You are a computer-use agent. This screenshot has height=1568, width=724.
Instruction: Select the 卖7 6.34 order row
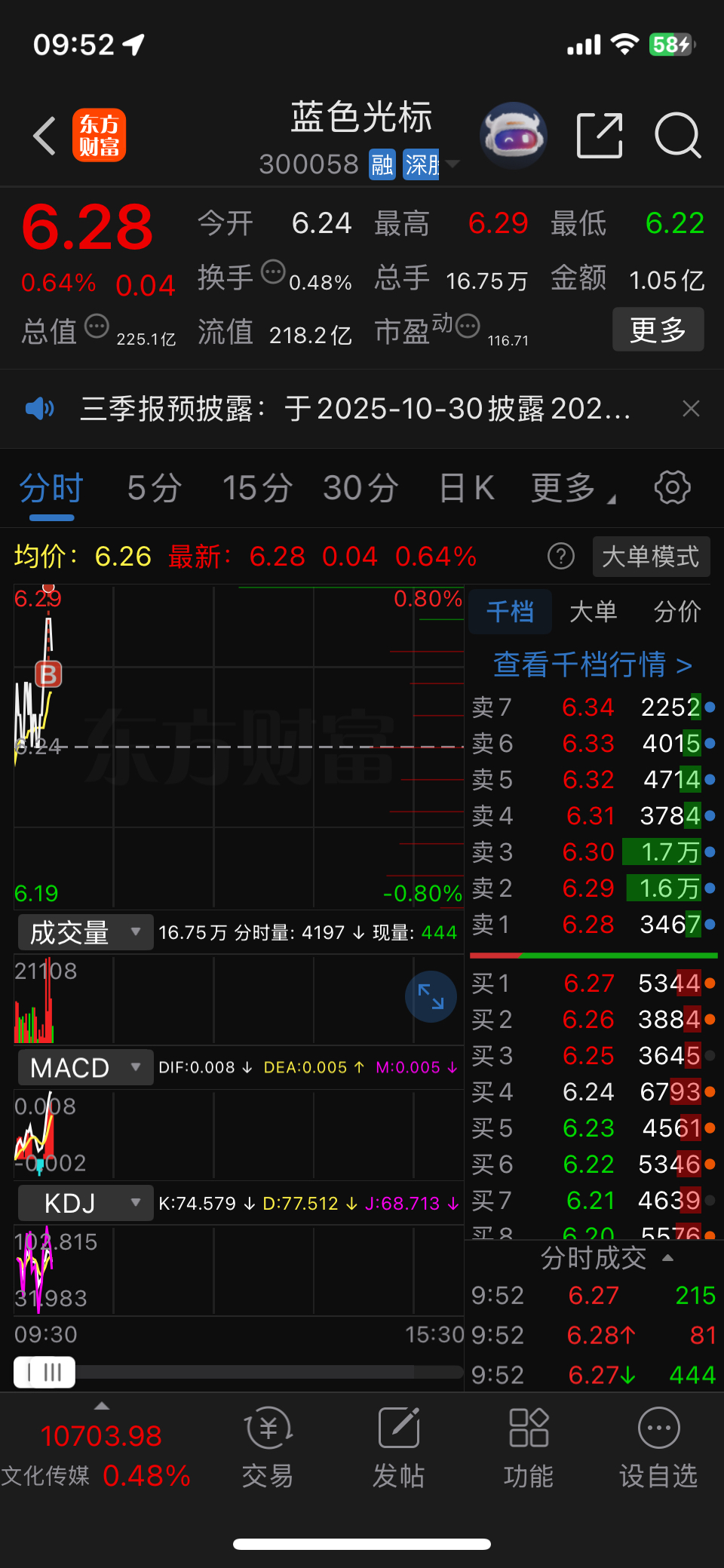tap(594, 707)
